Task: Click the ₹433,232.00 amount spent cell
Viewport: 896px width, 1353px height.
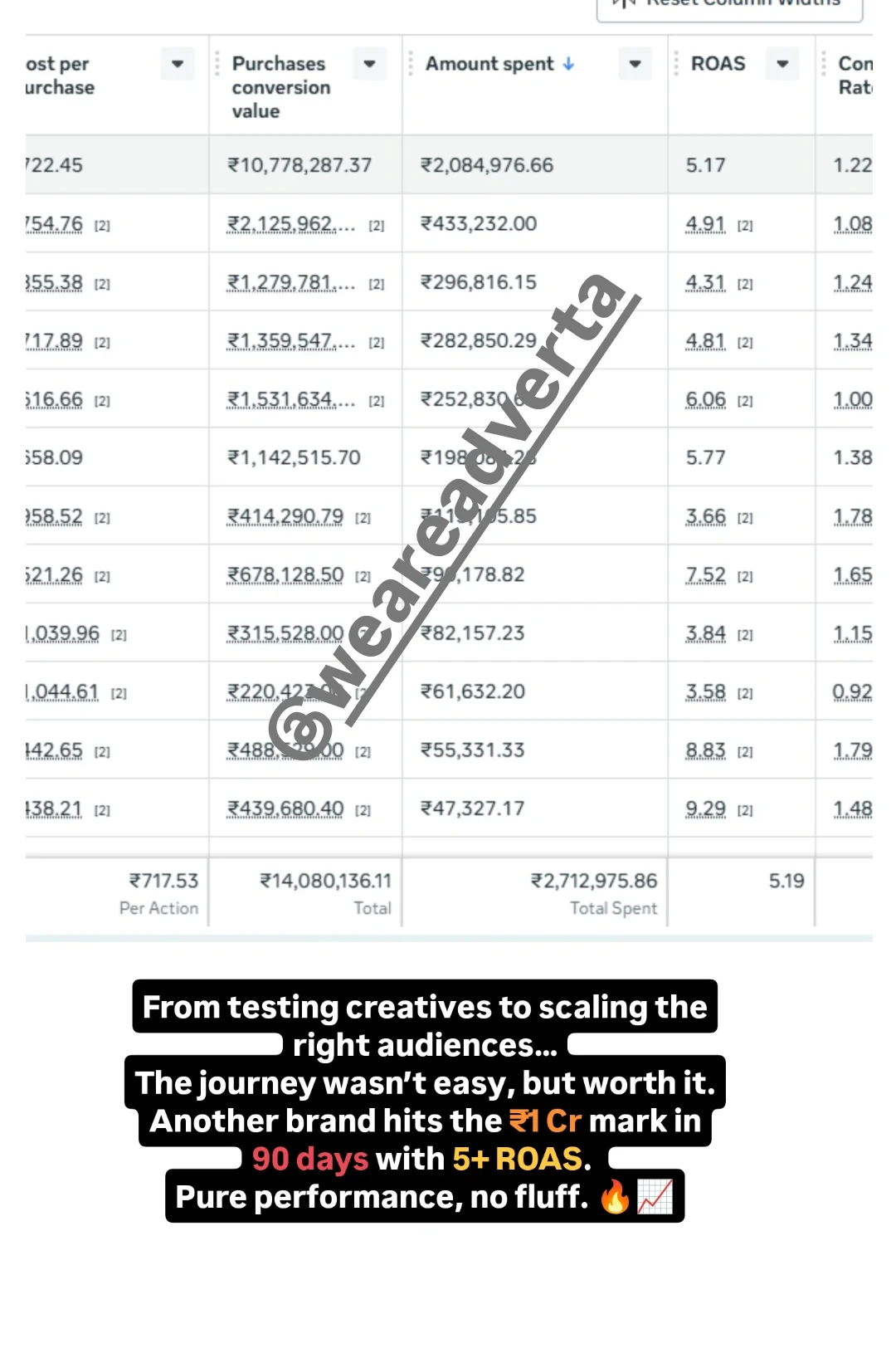Action: pos(479,224)
